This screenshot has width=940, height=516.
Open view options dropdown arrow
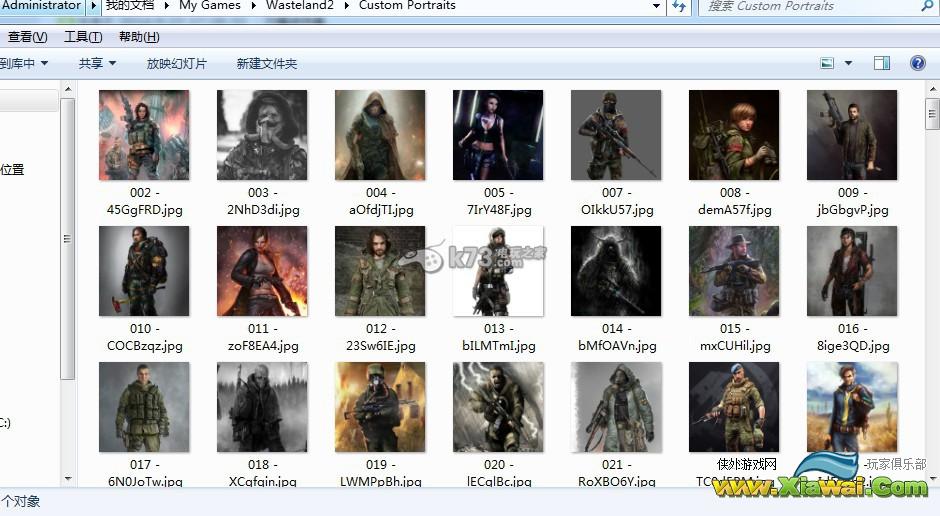pyautogui.click(x=848, y=63)
